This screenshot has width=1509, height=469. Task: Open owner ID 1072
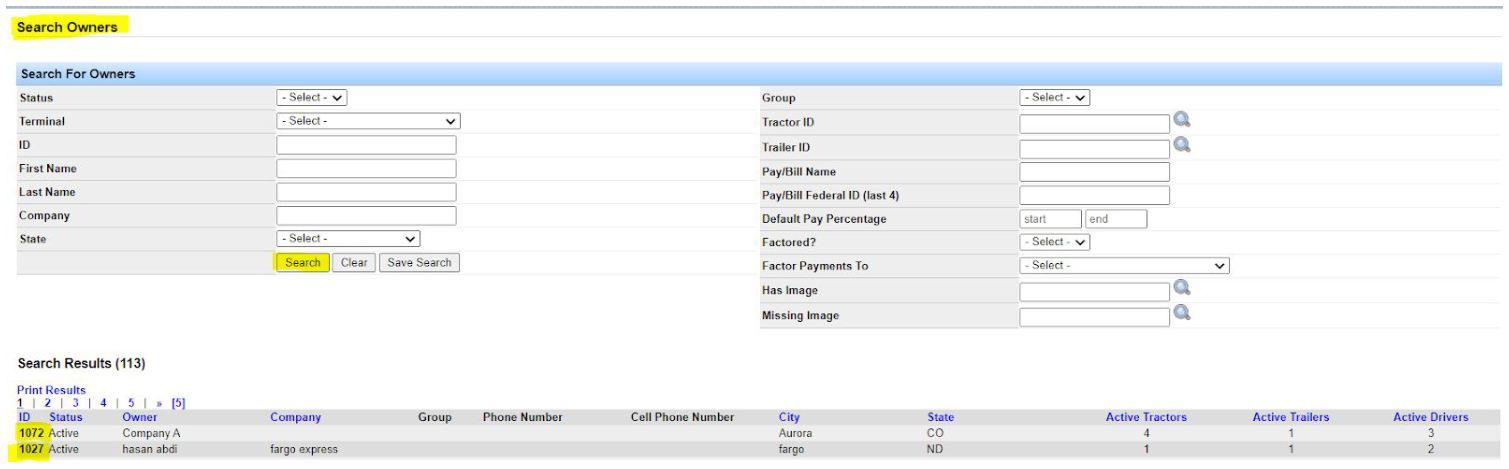click(x=31, y=433)
